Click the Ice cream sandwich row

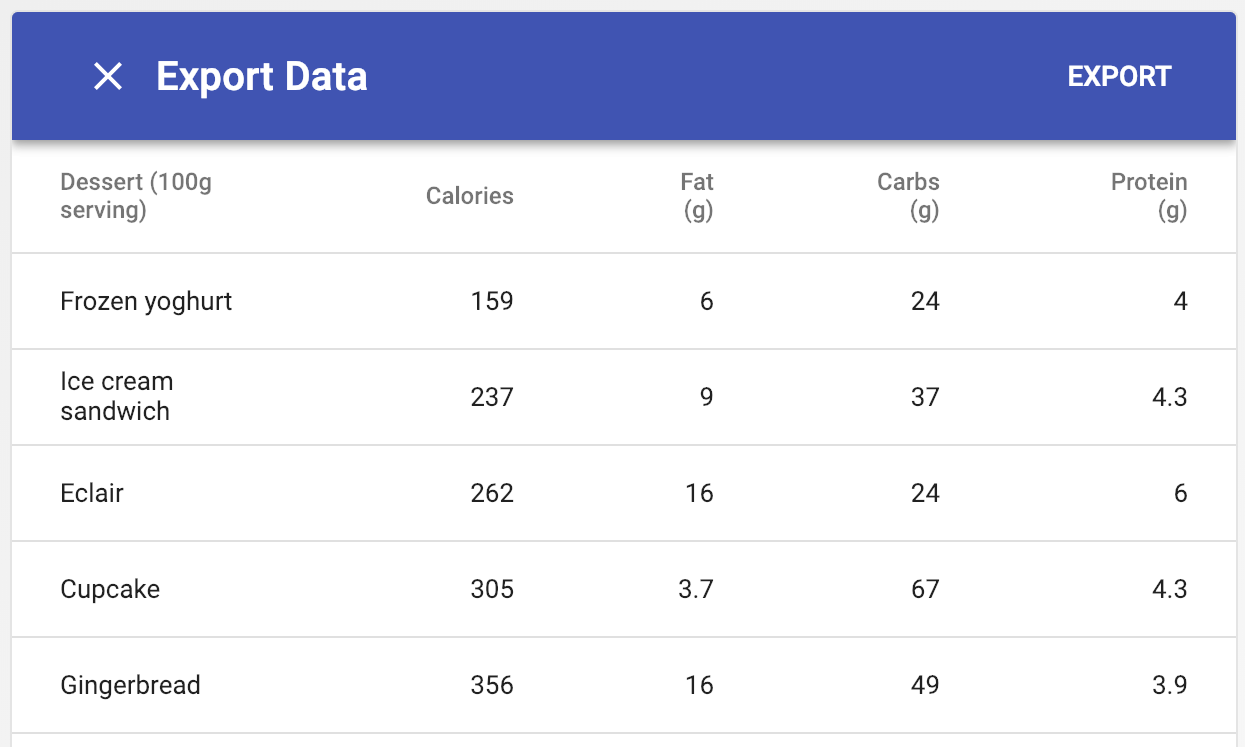tap(116, 397)
